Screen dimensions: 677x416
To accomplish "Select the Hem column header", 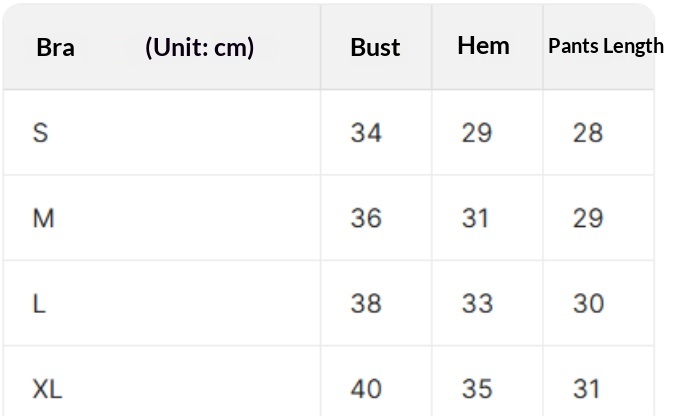I will [483, 45].
